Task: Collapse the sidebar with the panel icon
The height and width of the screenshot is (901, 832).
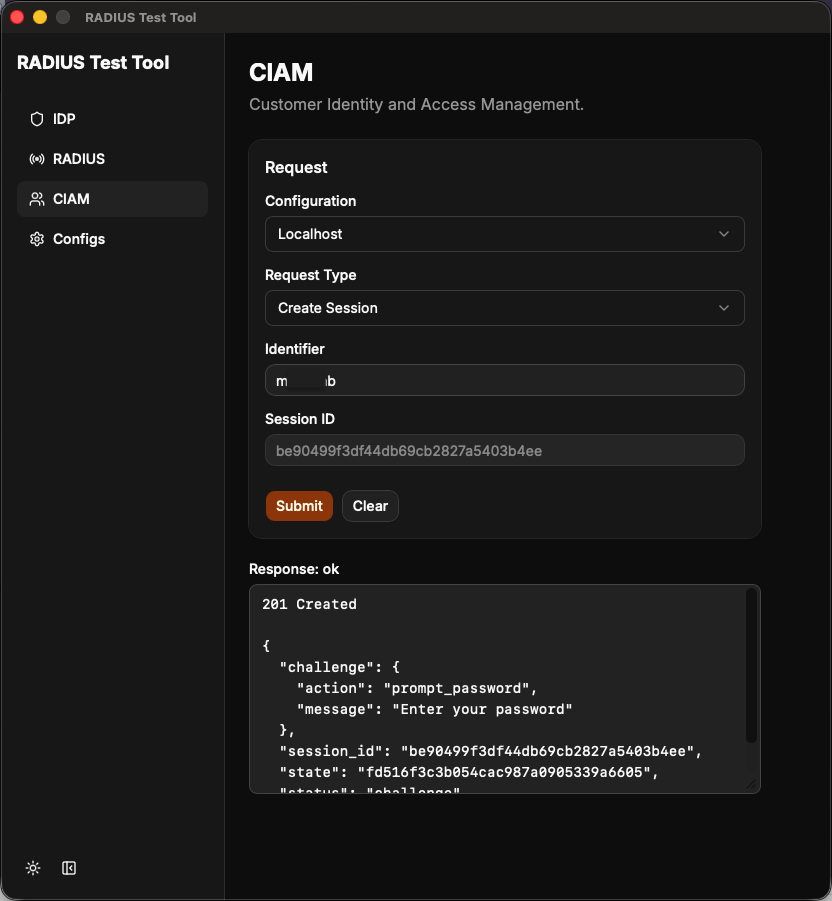Action: tap(69, 868)
